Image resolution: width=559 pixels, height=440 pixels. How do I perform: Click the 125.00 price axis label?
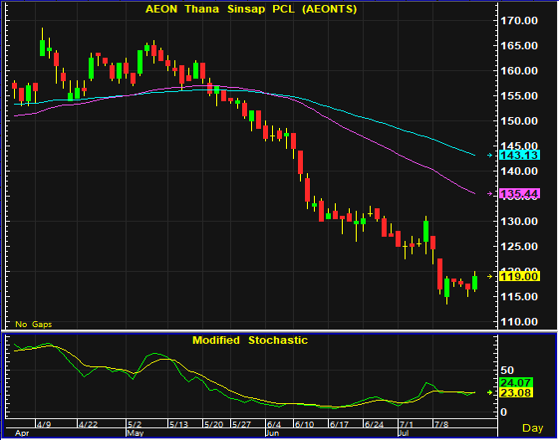519,246
